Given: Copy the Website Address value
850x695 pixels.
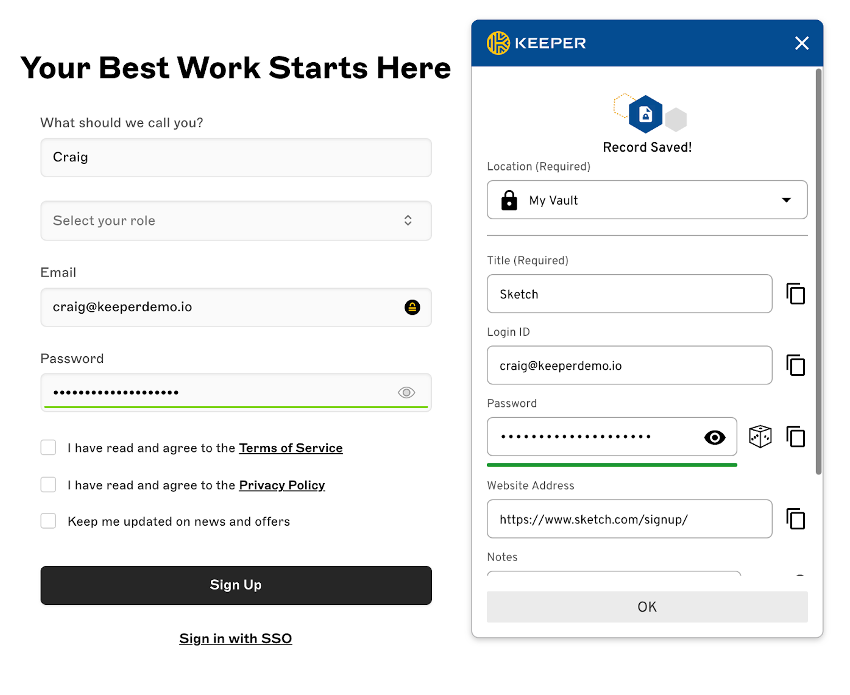Looking at the screenshot, I should point(795,519).
